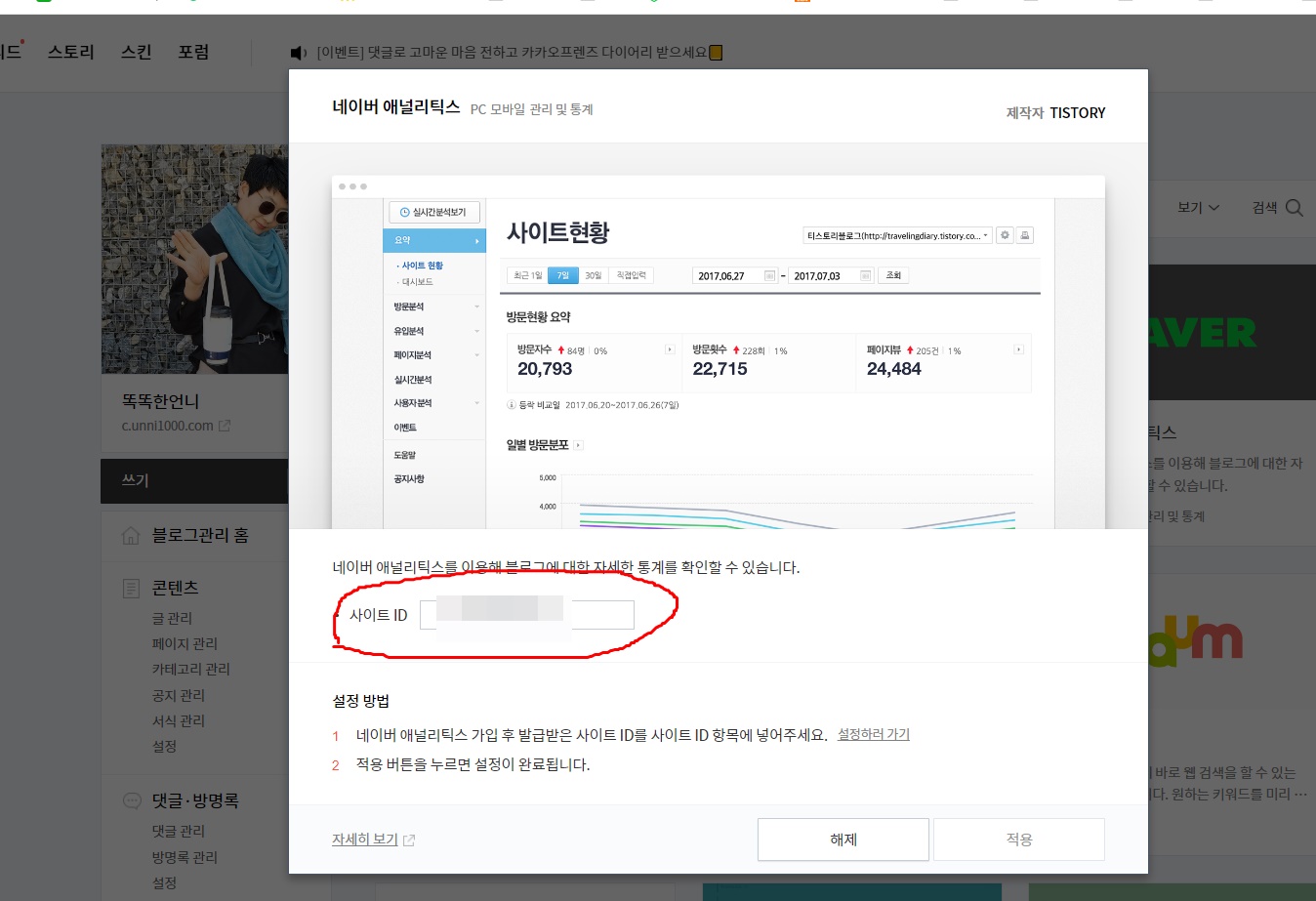
Task: Open 서식 관리
Action: point(179,720)
